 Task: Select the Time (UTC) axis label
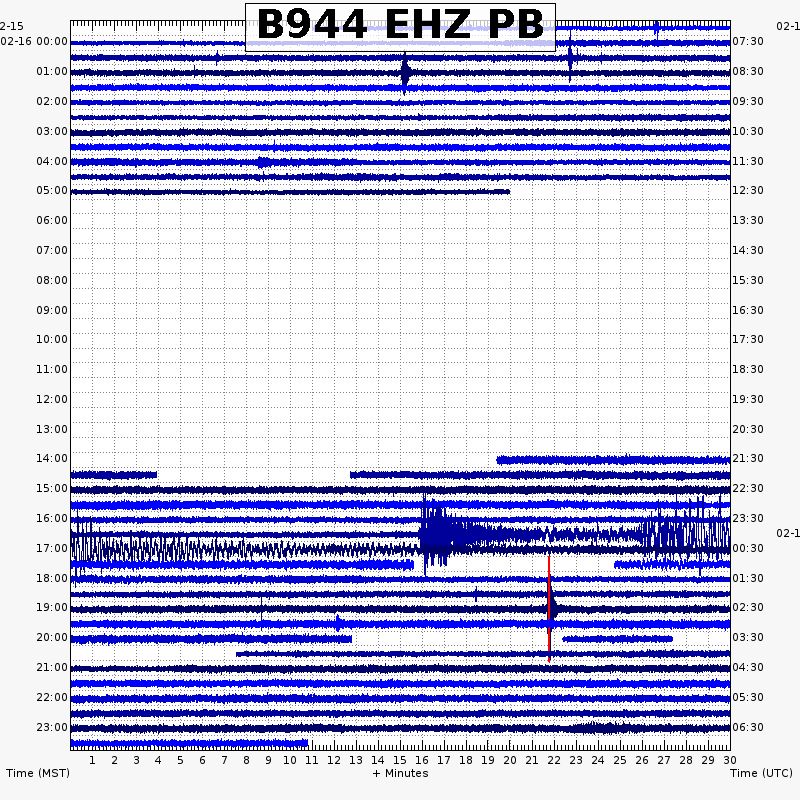coord(761,773)
